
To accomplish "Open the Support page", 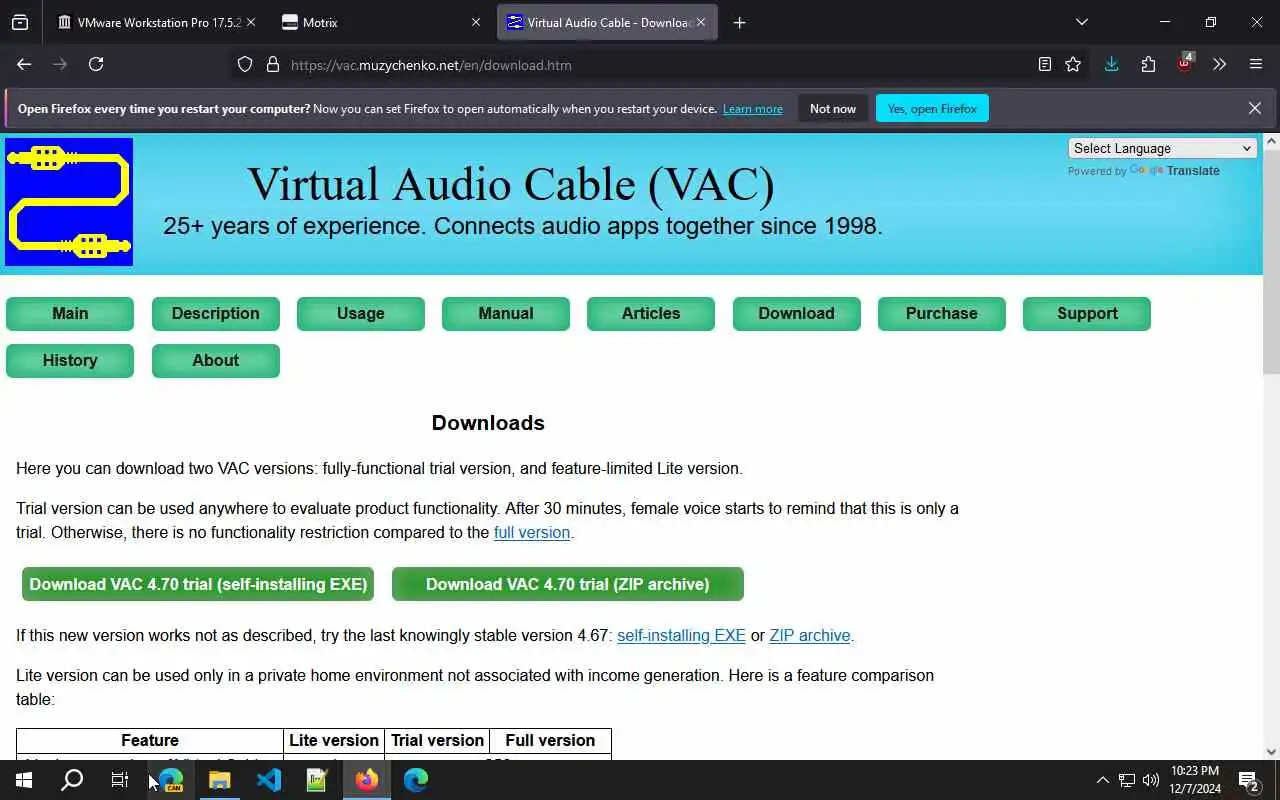I will point(1087,313).
